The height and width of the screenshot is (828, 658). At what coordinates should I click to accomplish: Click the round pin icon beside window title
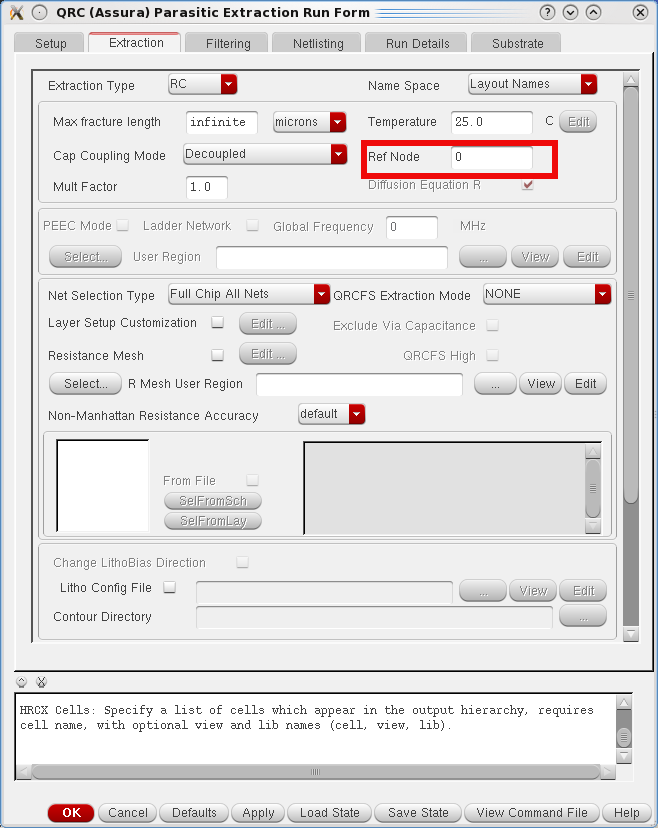point(39,13)
